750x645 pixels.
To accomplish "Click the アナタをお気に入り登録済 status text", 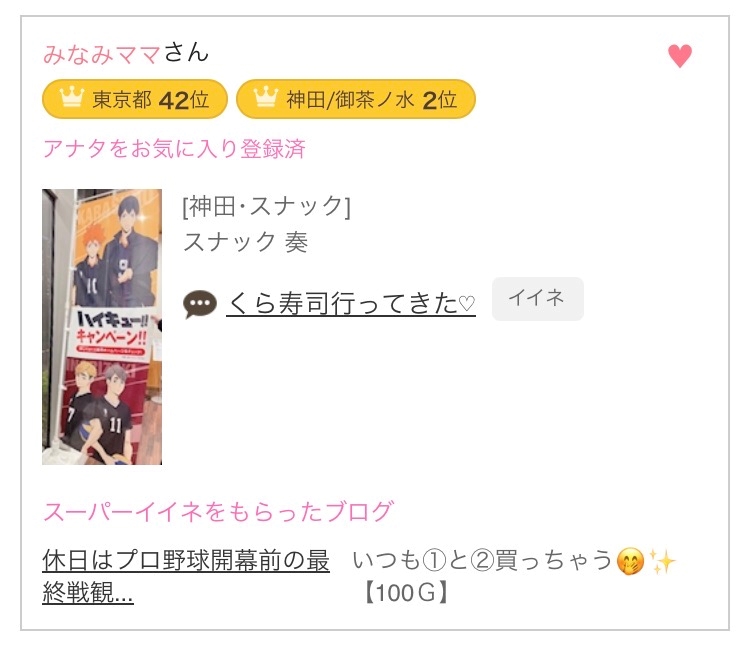I will [x=174, y=148].
